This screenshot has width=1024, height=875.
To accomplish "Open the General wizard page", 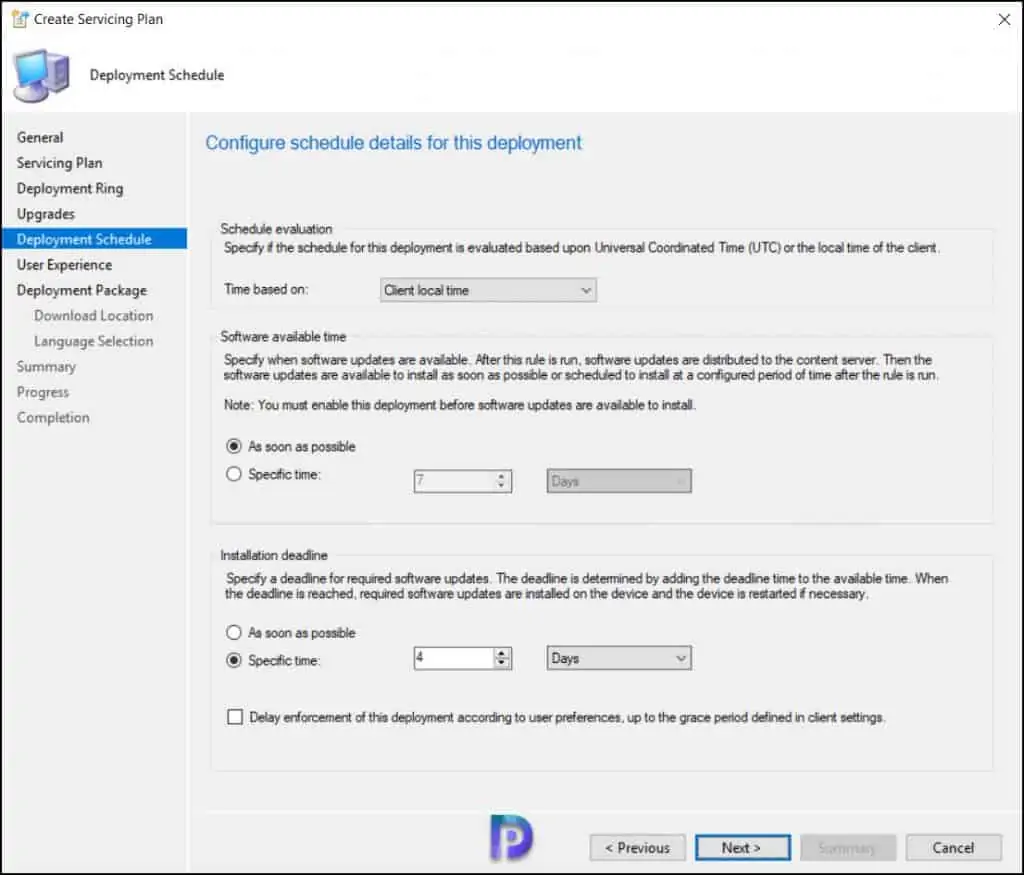I will tap(40, 137).
